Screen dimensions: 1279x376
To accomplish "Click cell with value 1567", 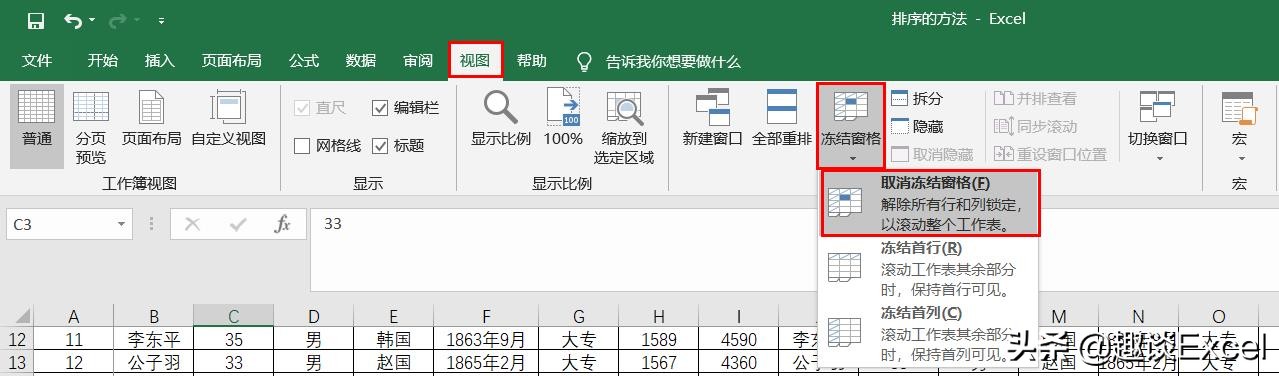I will tap(658, 362).
